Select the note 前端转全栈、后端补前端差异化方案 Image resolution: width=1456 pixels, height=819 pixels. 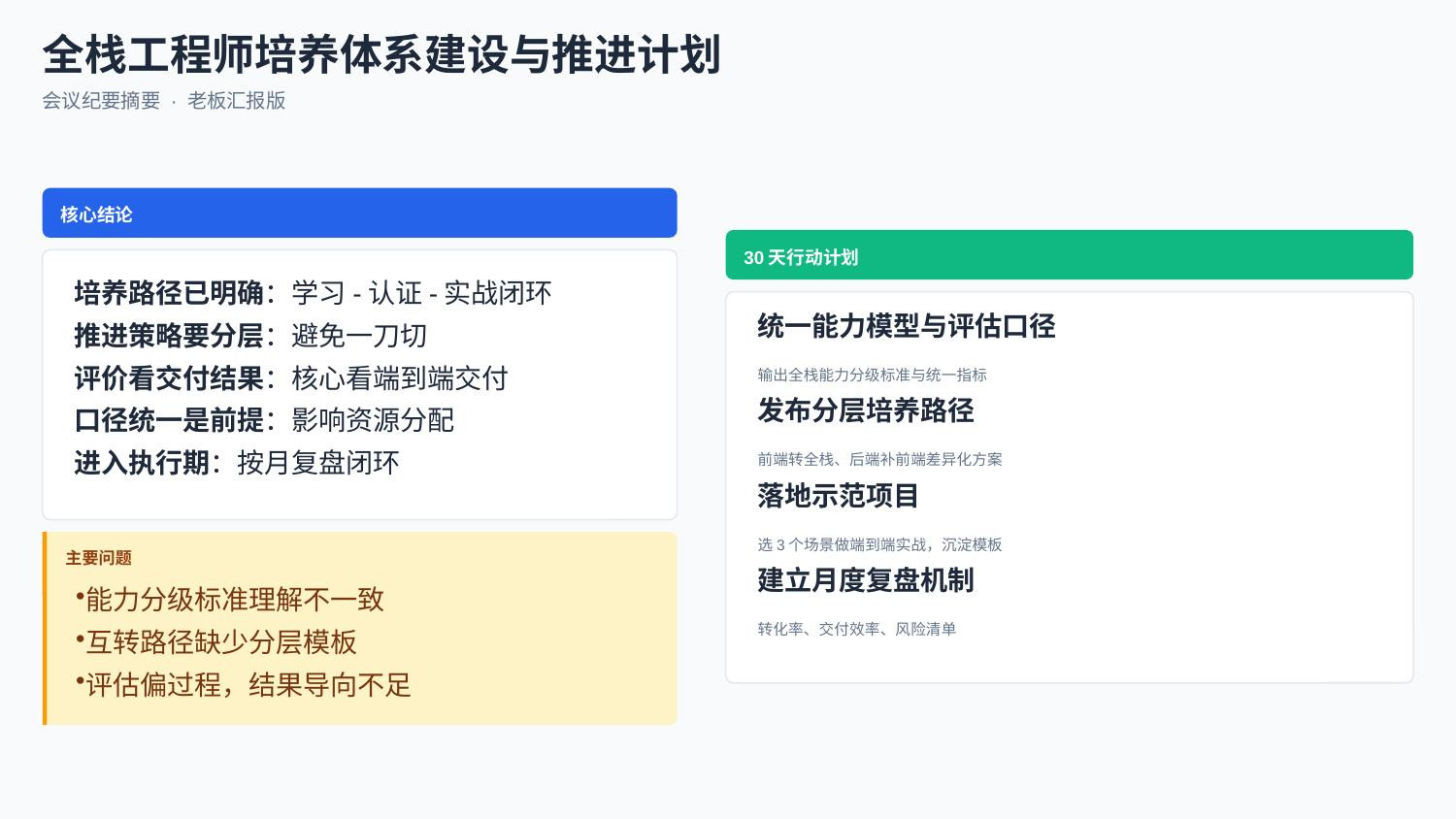(x=880, y=459)
